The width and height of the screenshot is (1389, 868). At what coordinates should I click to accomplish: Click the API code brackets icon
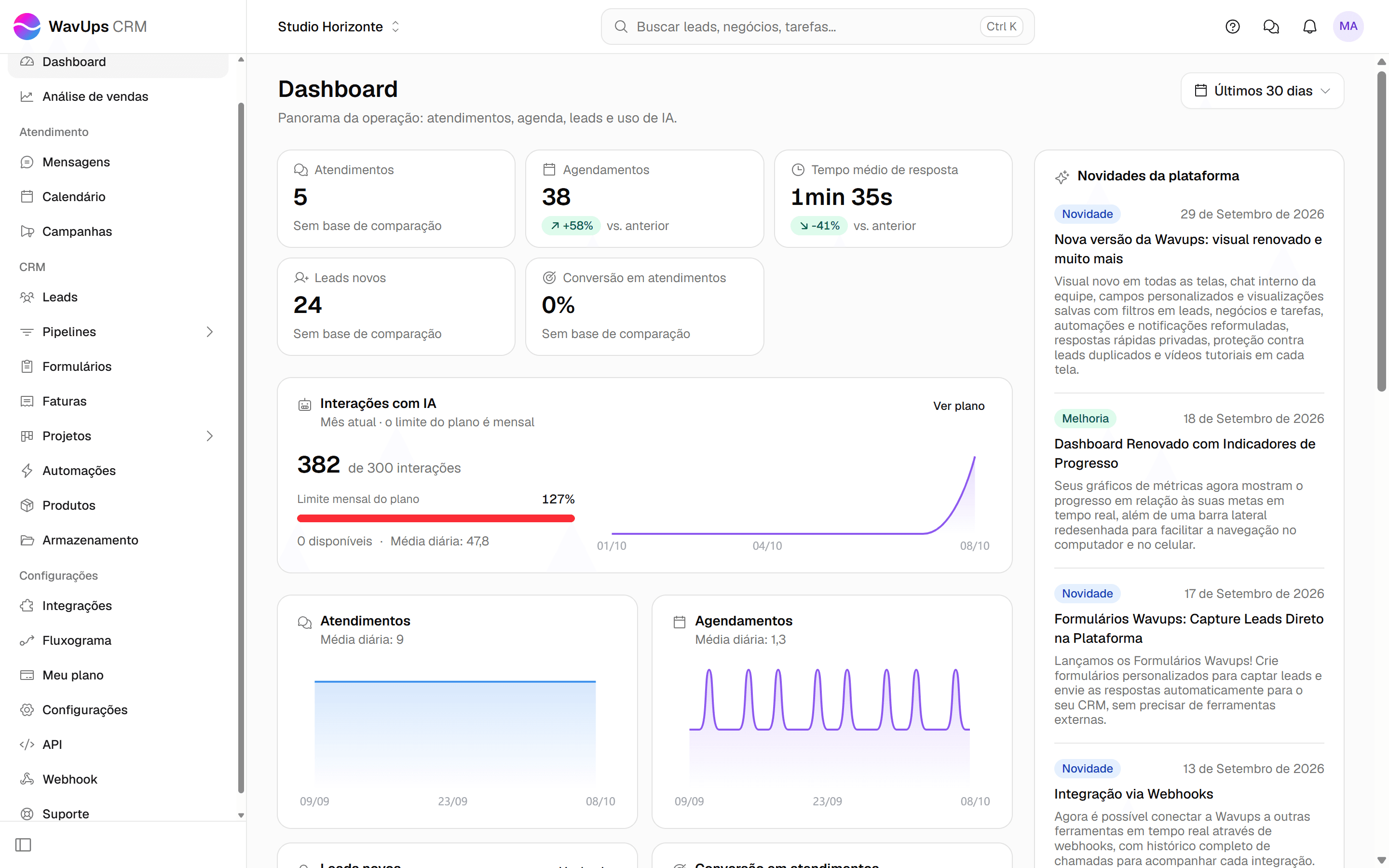pyautogui.click(x=27, y=745)
